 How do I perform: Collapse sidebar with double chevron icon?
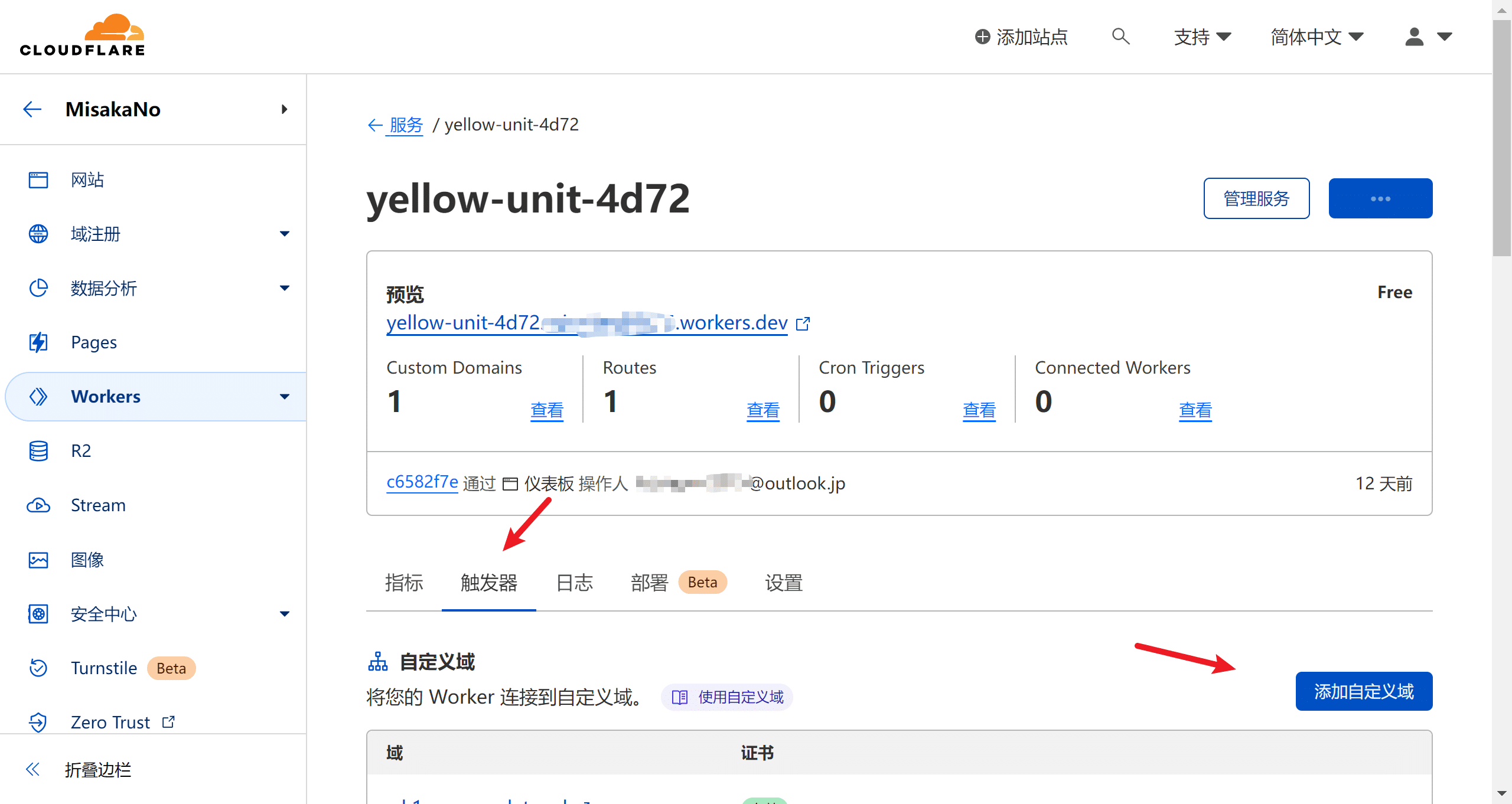(32, 769)
